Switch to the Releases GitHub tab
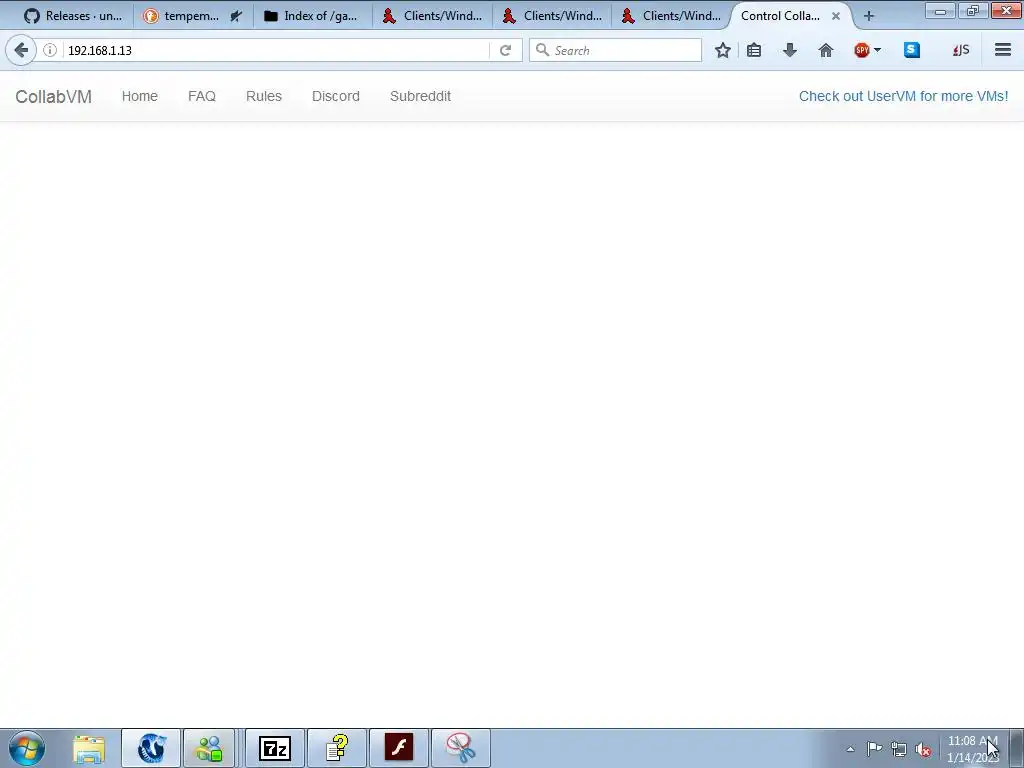This screenshot has width=1024, height=768. (x=73, y=16)
